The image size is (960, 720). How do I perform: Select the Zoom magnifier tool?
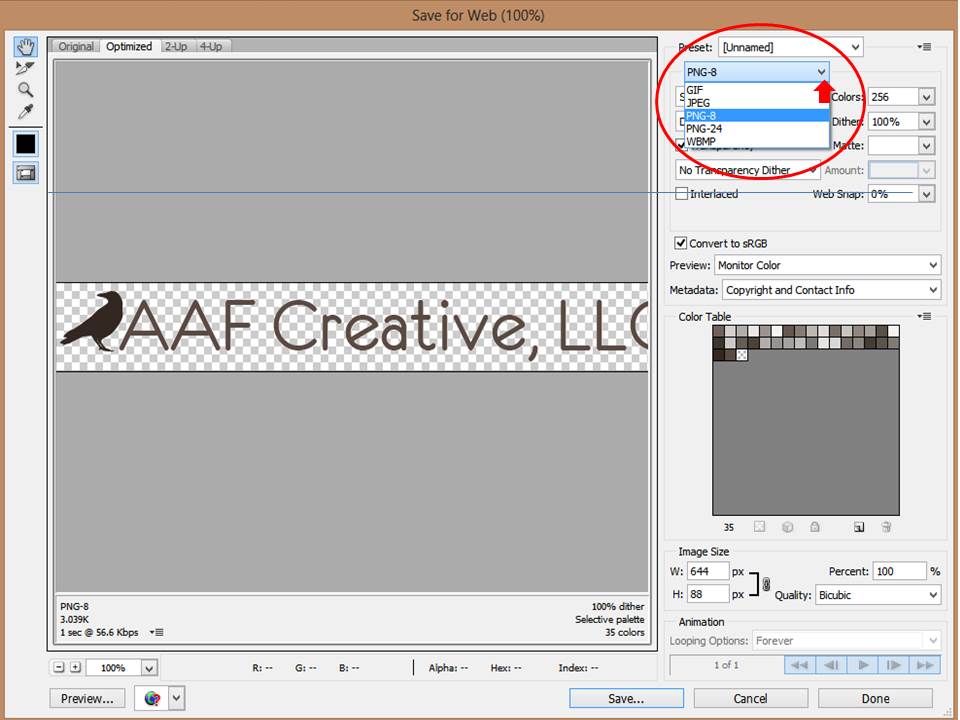tap(25, 90)
